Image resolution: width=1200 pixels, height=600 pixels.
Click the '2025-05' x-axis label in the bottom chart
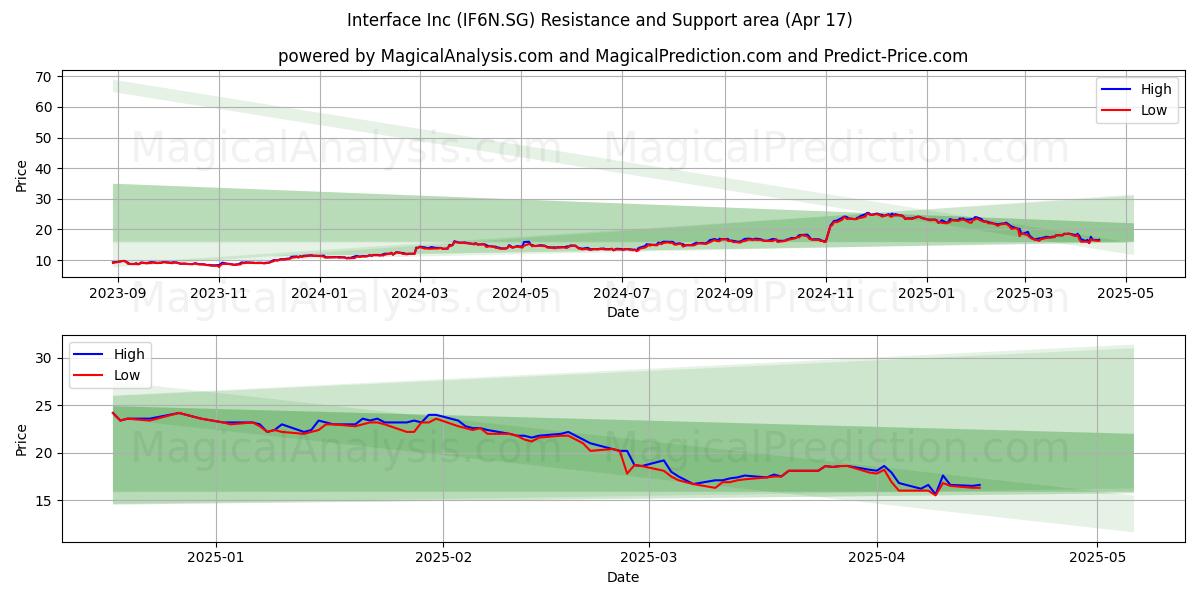pyautogui.click(x=1098, y=558)
